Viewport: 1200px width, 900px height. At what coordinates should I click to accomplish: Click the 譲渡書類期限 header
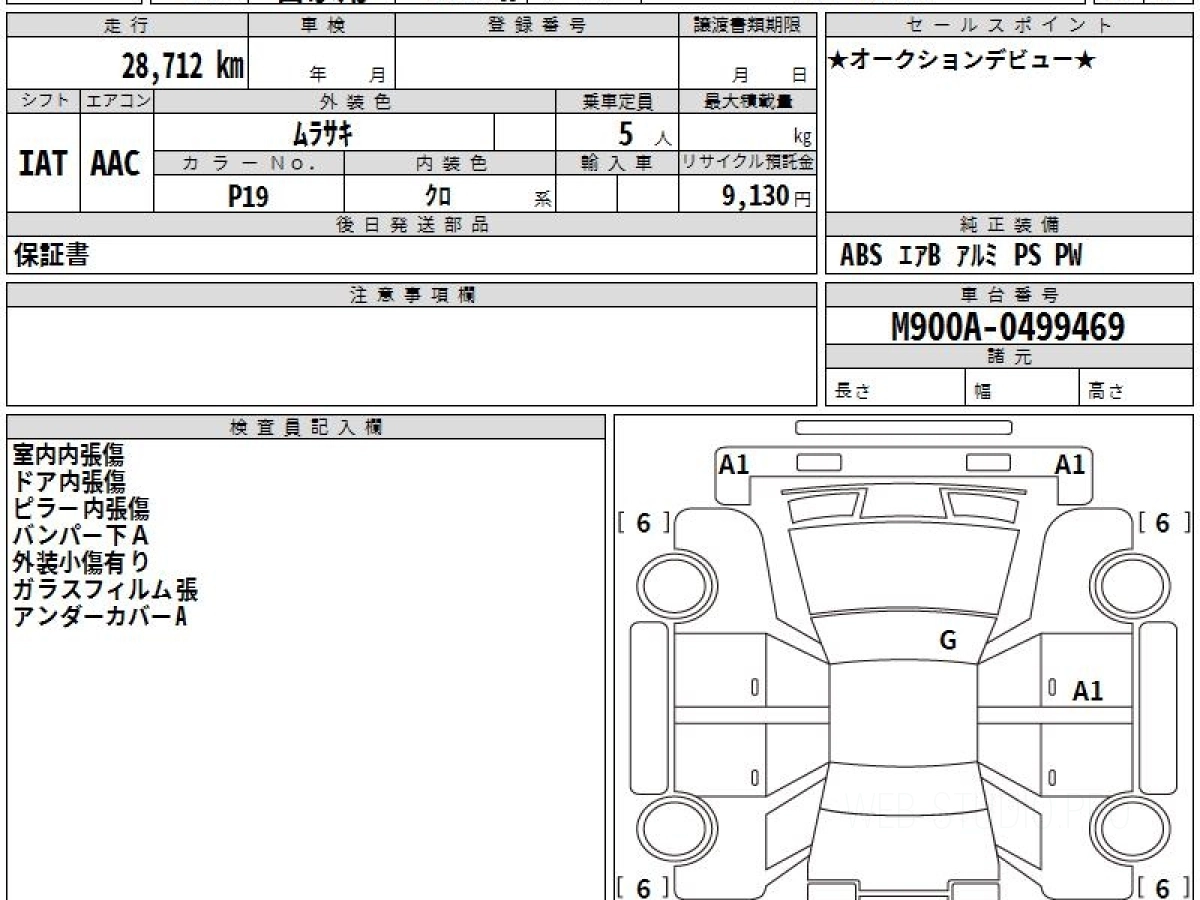click(747, 26)
